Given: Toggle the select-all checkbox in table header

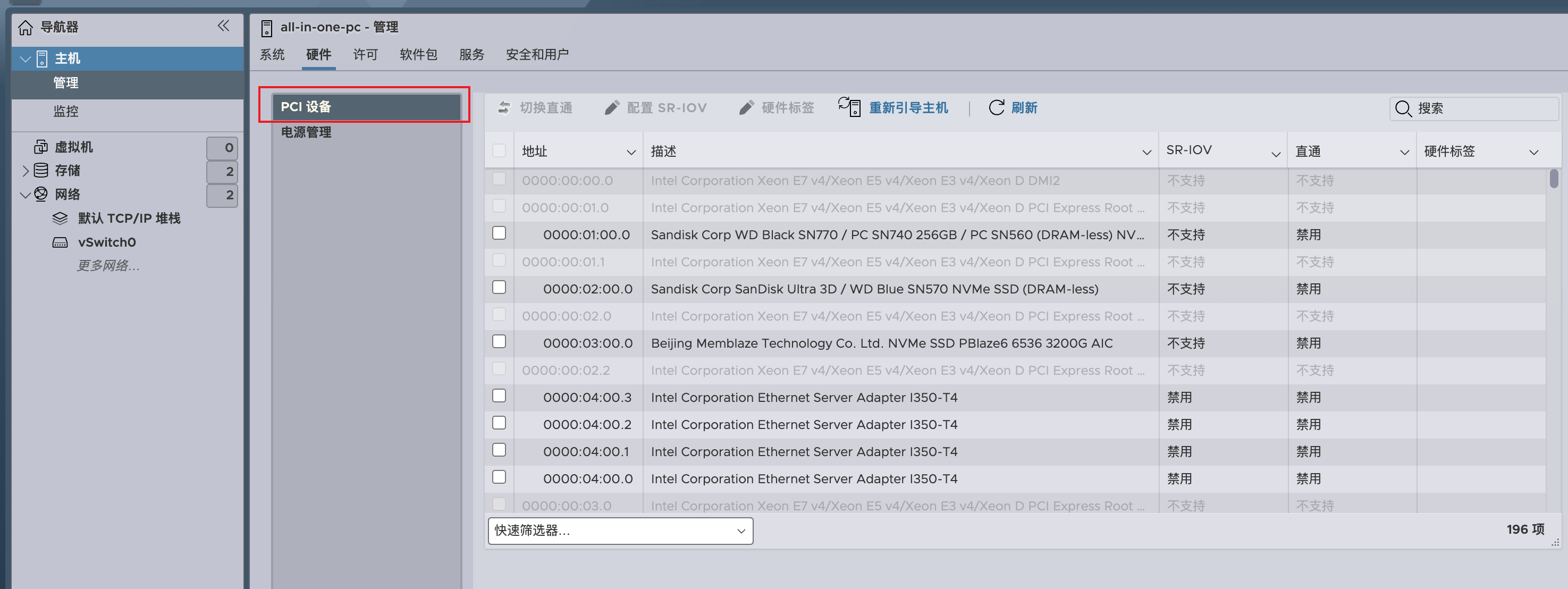Looking at the screenshot, I should [499, 150].
